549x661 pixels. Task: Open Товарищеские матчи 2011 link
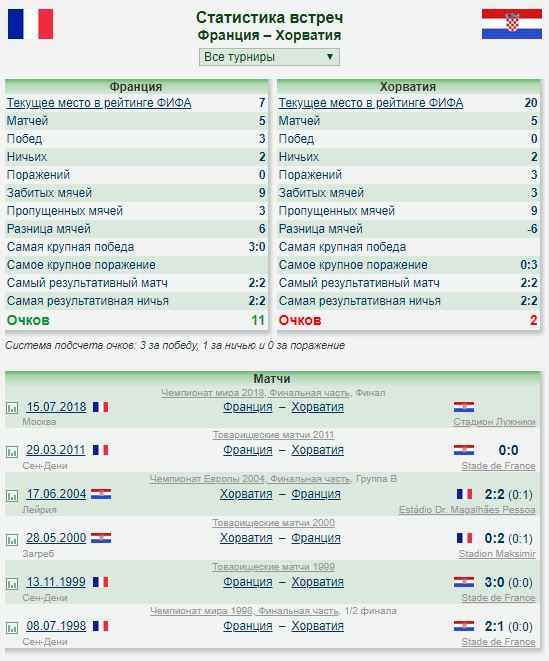[x=273, y=435]
